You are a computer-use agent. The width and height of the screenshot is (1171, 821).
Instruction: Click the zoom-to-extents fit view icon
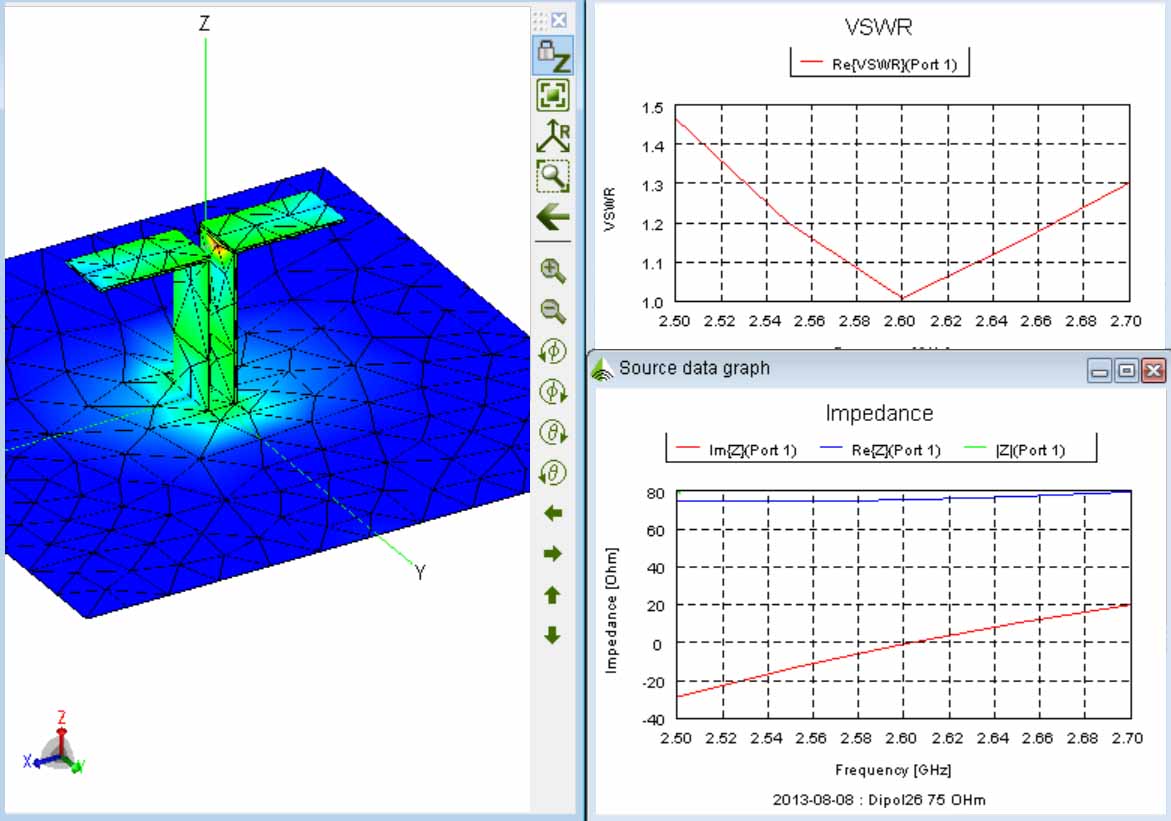553,95
